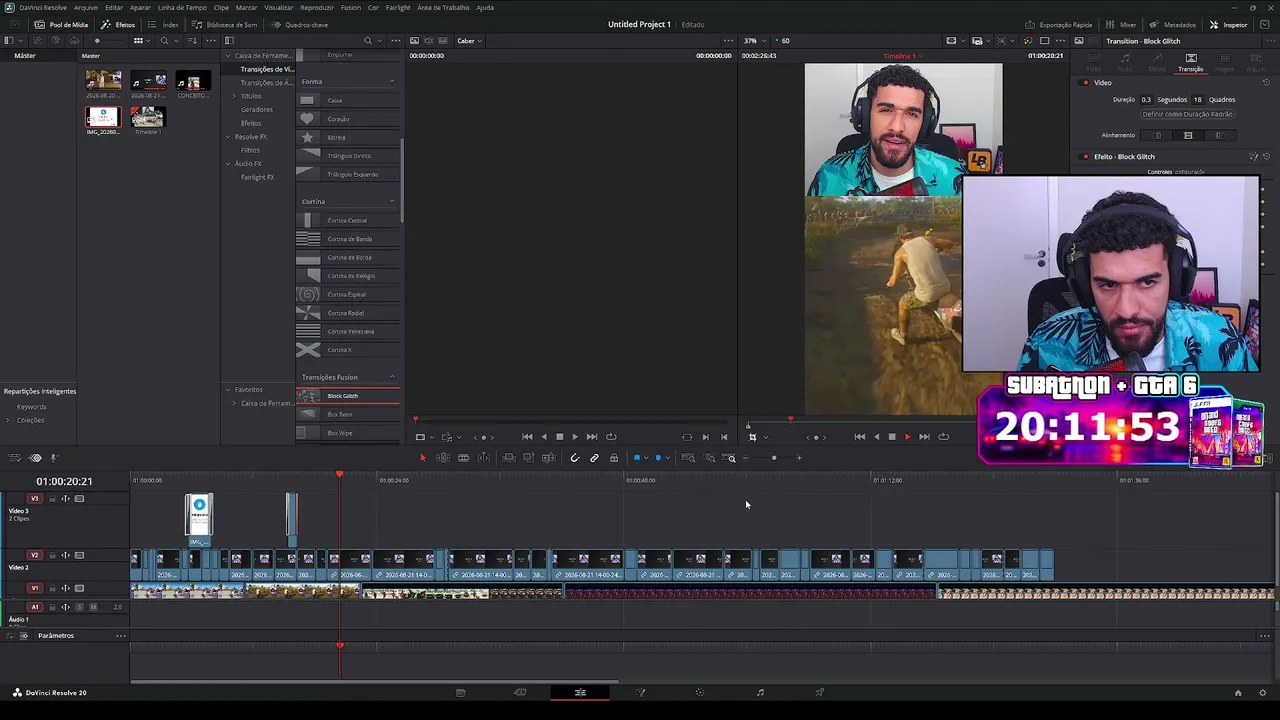This screenshot has width=1280, height=720.
Task: Select the arrow selection tool in timeline toolbar
Action: coord(422,458)
